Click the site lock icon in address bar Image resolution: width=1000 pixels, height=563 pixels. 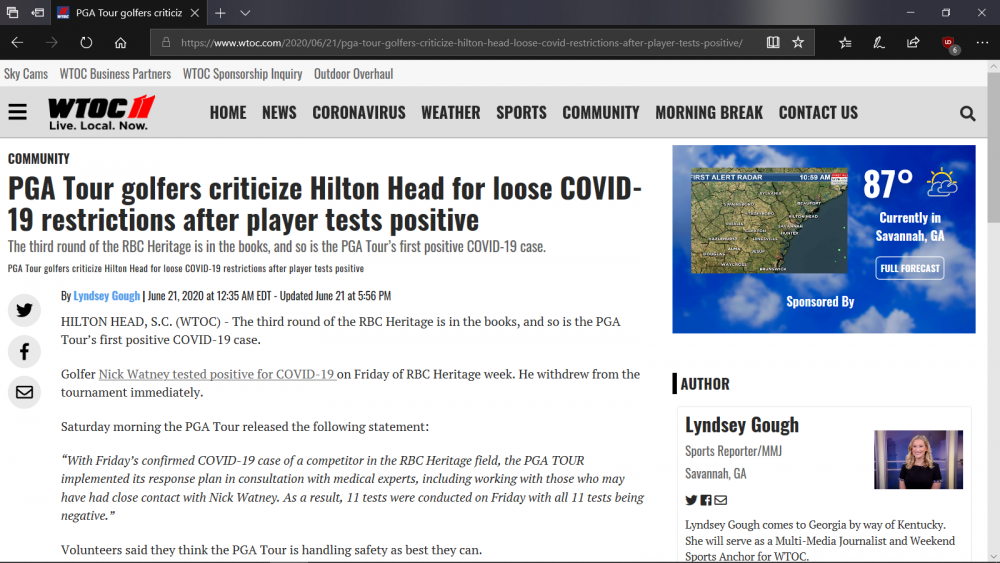[x=166, y=43]
